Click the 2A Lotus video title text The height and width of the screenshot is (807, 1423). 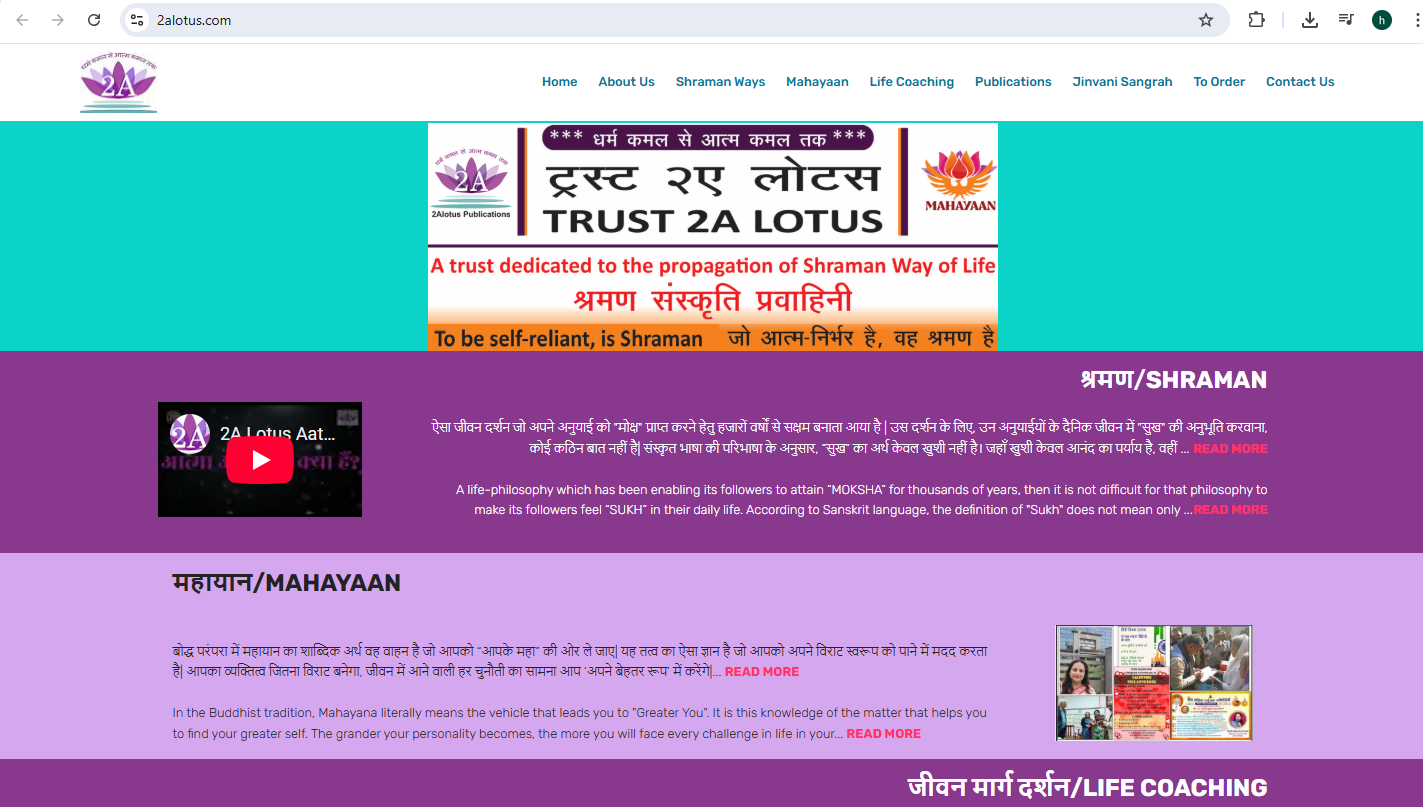click(x=278, y=434)
